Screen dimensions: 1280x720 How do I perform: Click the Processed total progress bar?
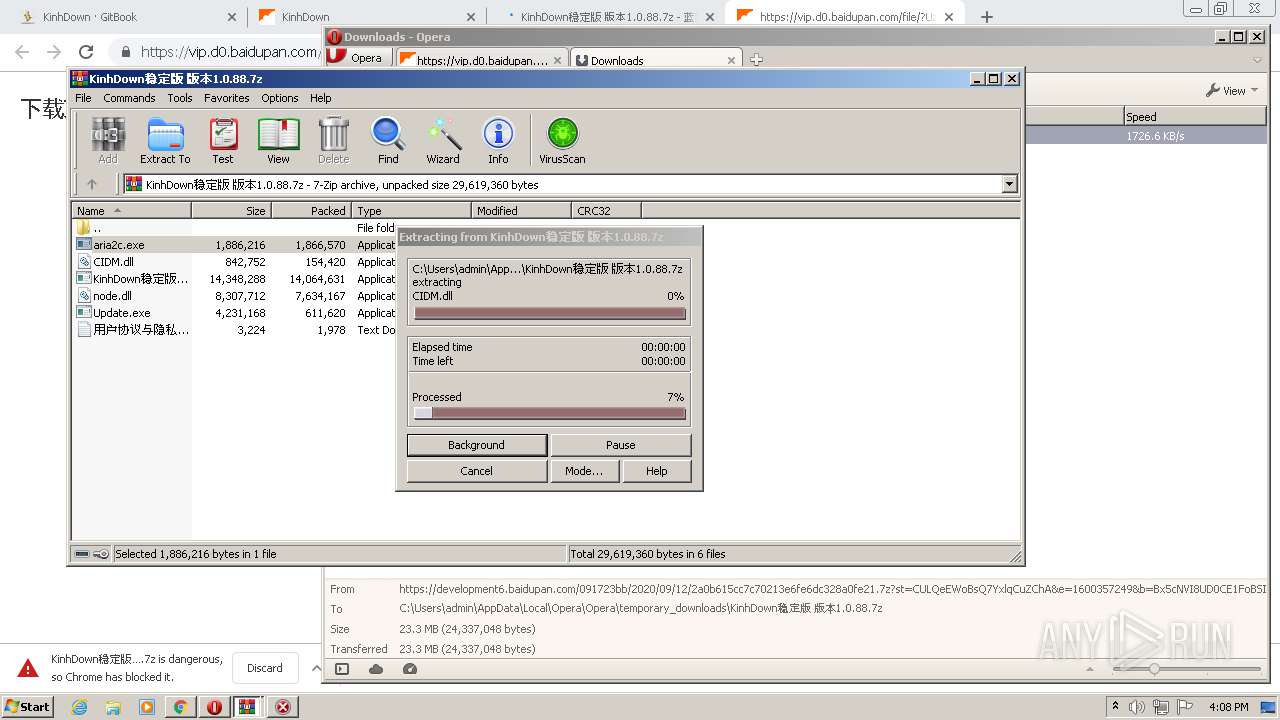coord(549,413)
